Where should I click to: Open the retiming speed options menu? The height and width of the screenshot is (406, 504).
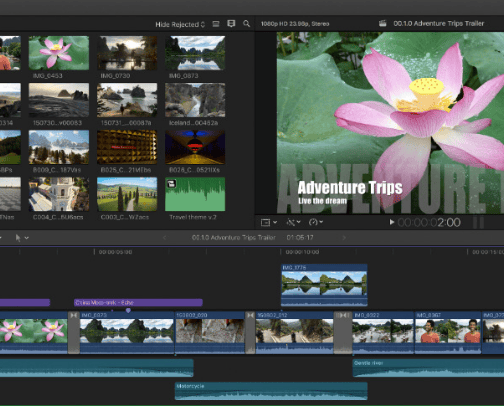tap(316, 222)
